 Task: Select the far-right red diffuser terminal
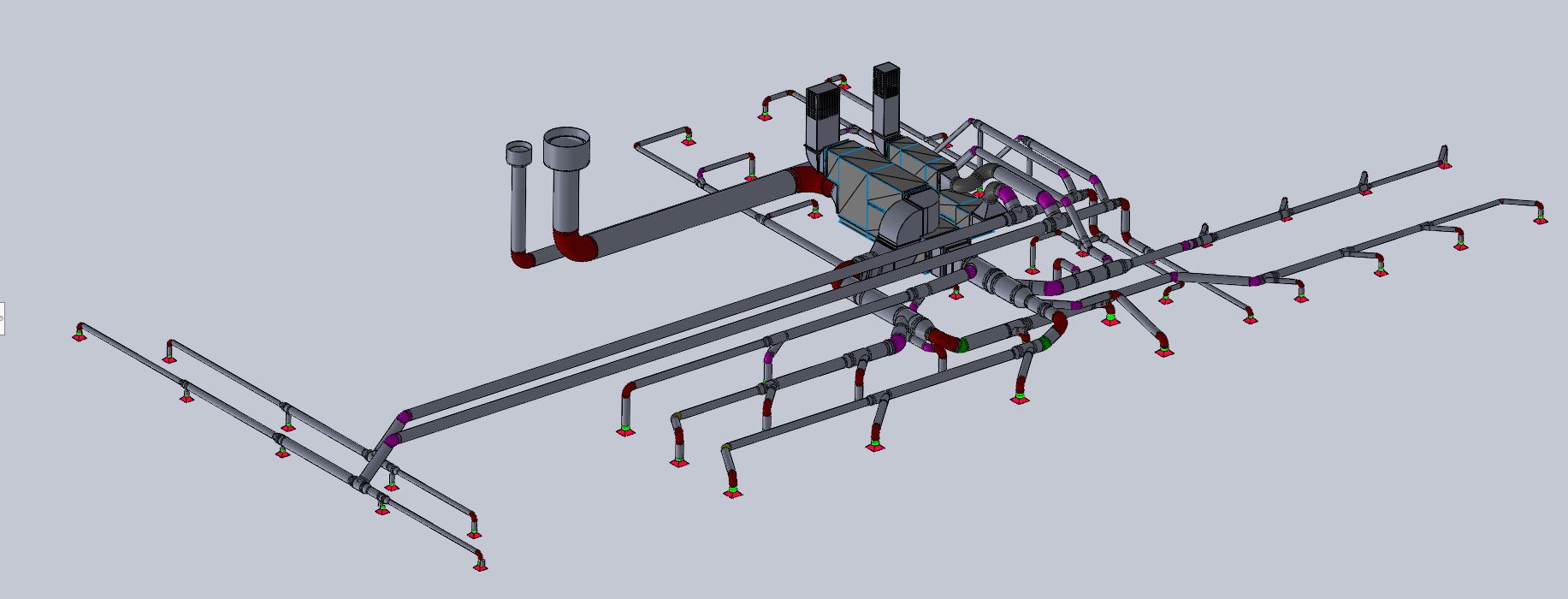point(1541,220)
